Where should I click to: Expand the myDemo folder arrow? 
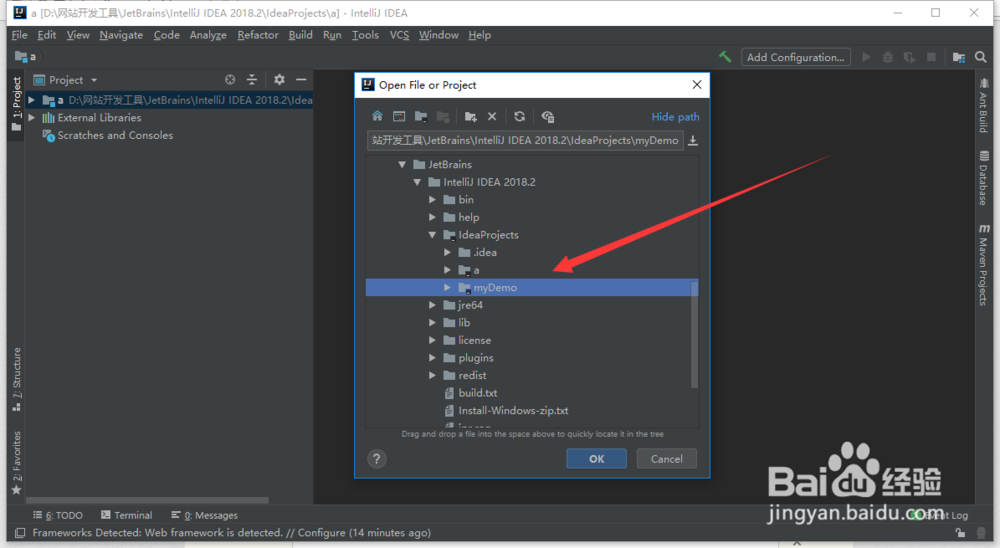[x=448, y=288]
